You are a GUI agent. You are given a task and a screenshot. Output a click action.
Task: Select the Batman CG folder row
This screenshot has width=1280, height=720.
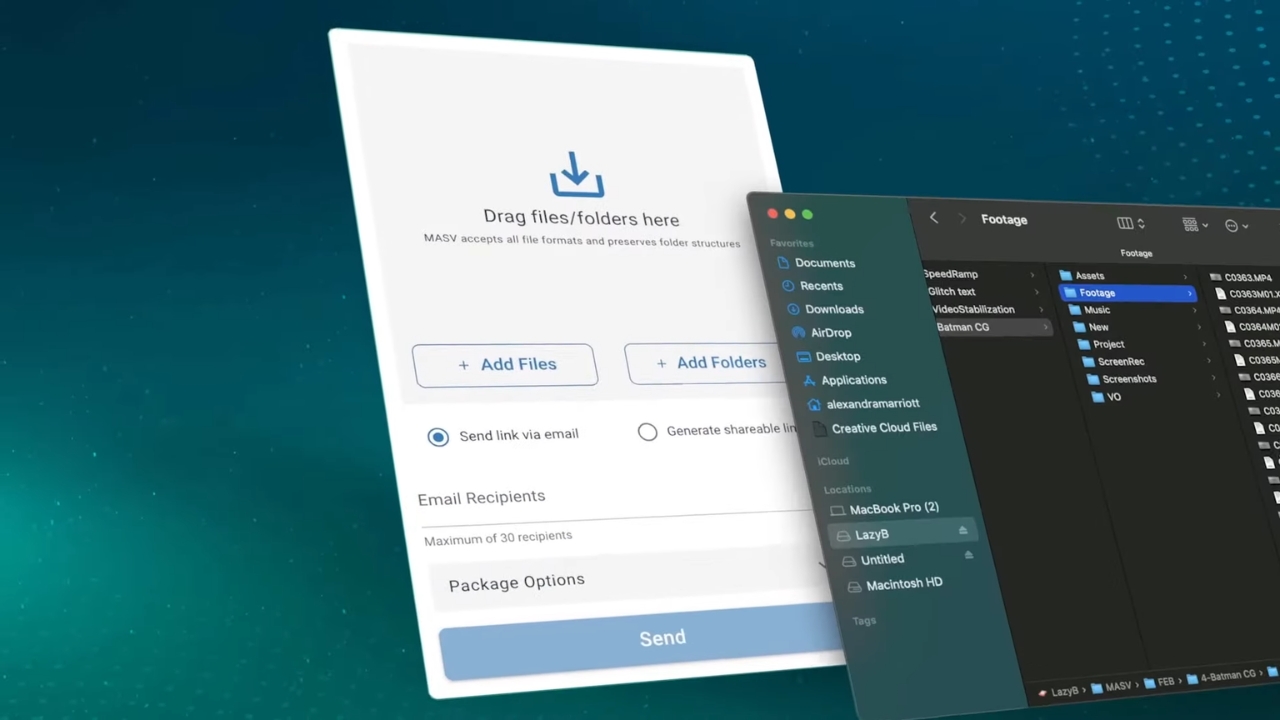[x=992, y=327]
